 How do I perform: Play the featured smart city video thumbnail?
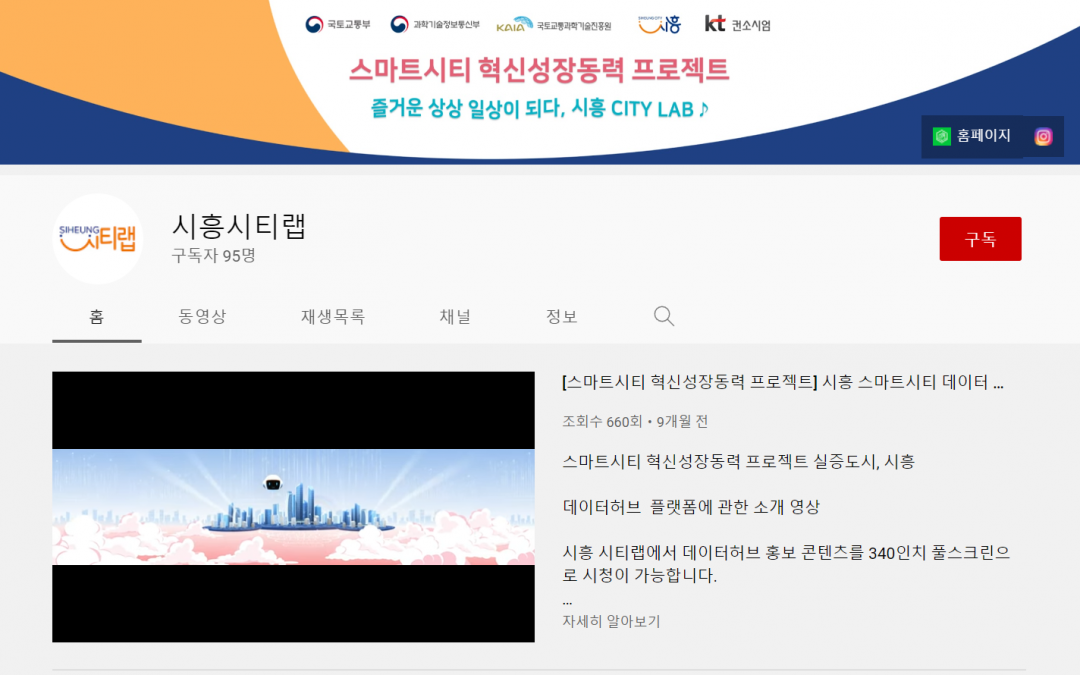click(293, 507)
